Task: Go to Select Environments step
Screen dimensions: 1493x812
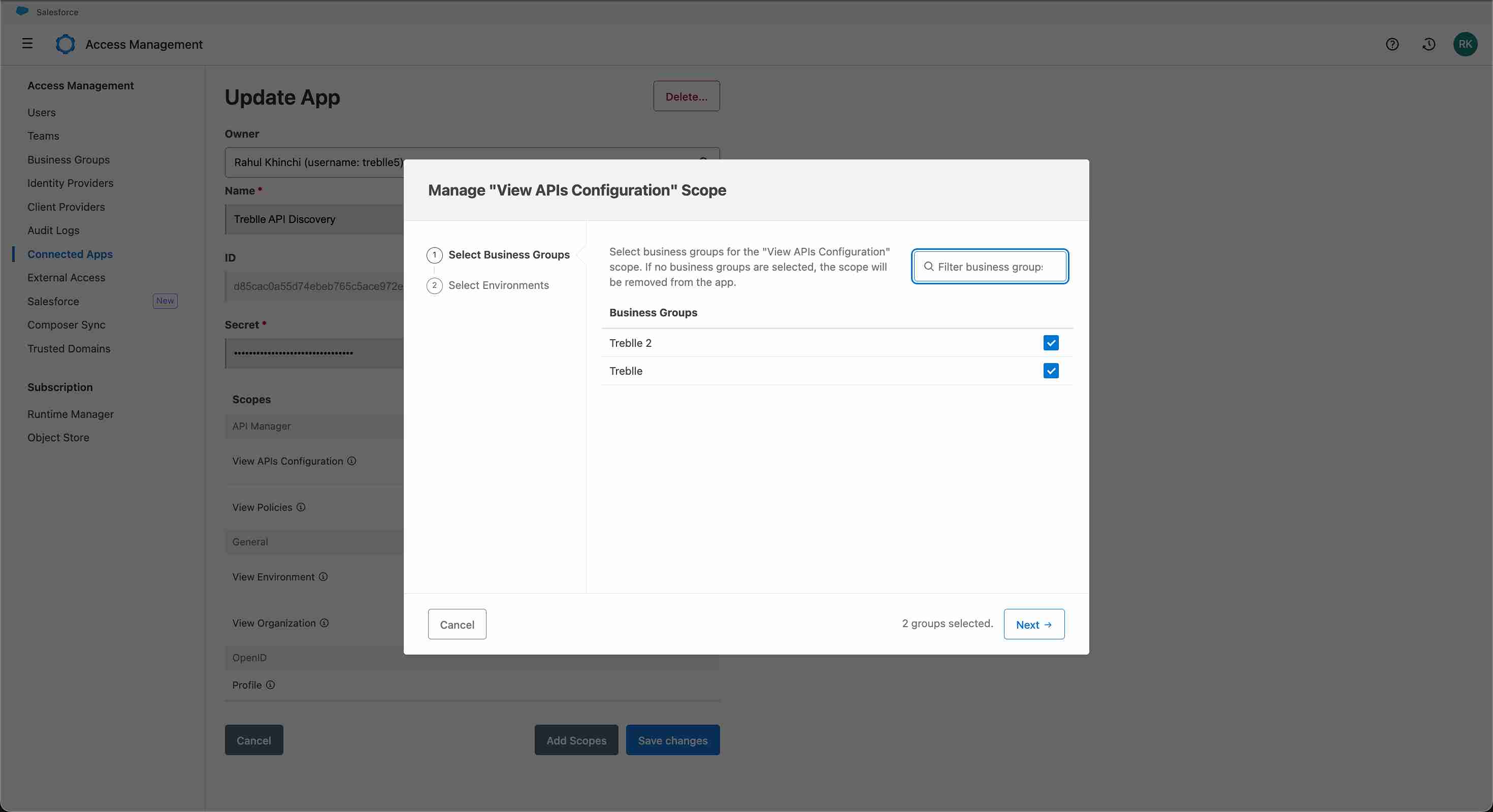Action: click(x=498, y=285)
